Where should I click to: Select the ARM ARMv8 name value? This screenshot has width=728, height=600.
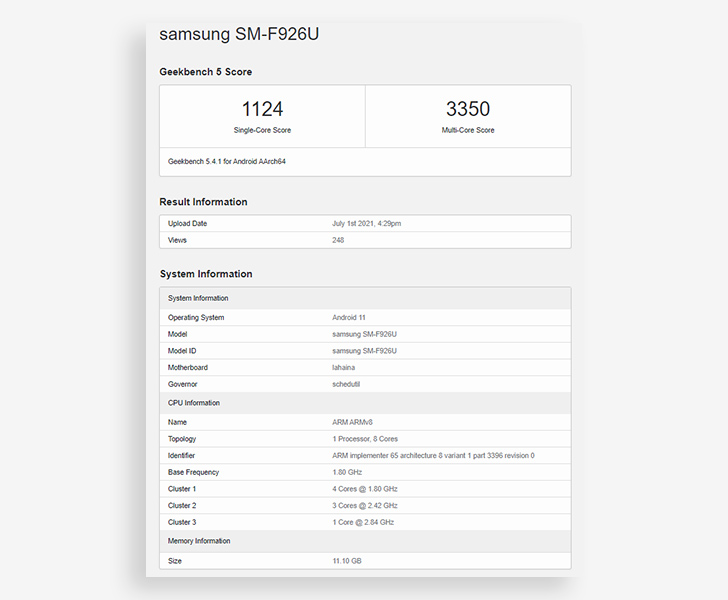(x=352, y=423)
